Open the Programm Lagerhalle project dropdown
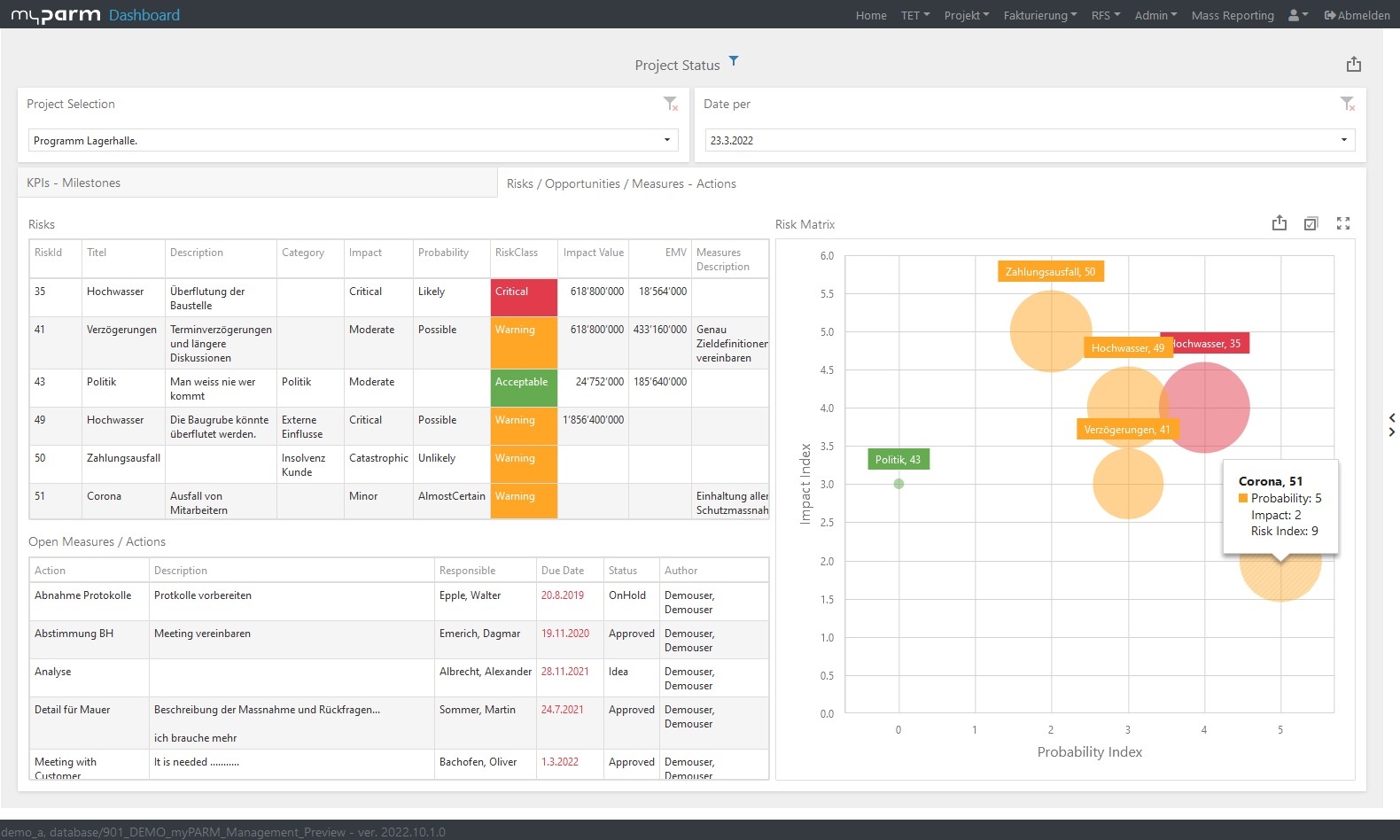 (354, 140)
